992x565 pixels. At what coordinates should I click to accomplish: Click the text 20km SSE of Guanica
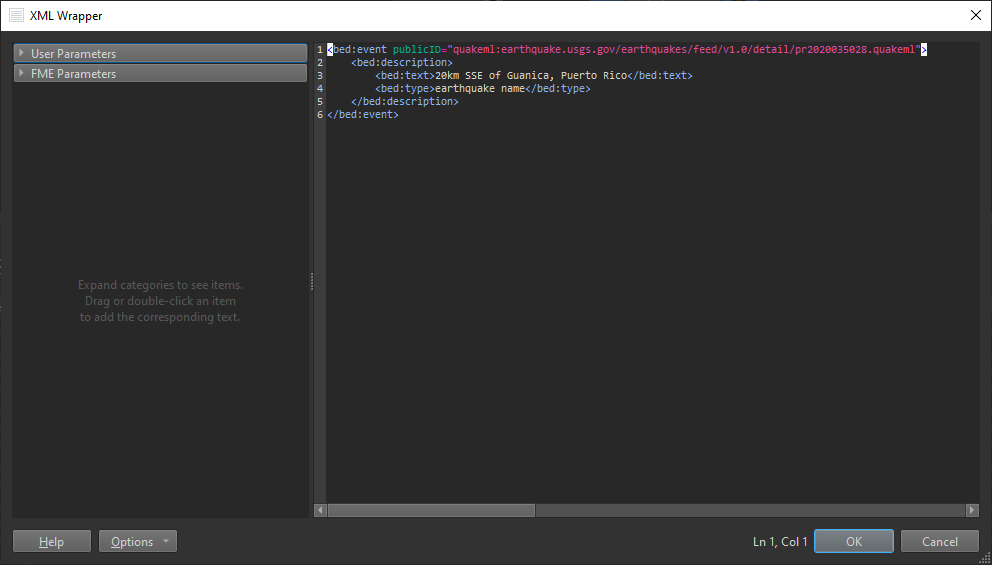click(493, 75)
